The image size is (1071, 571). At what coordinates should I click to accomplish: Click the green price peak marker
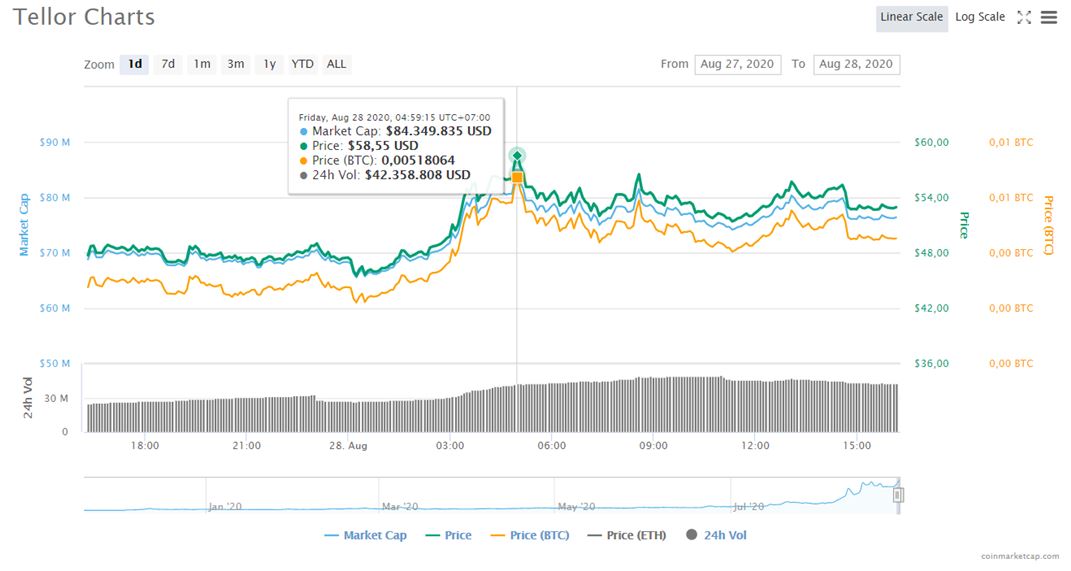(517, 156)
